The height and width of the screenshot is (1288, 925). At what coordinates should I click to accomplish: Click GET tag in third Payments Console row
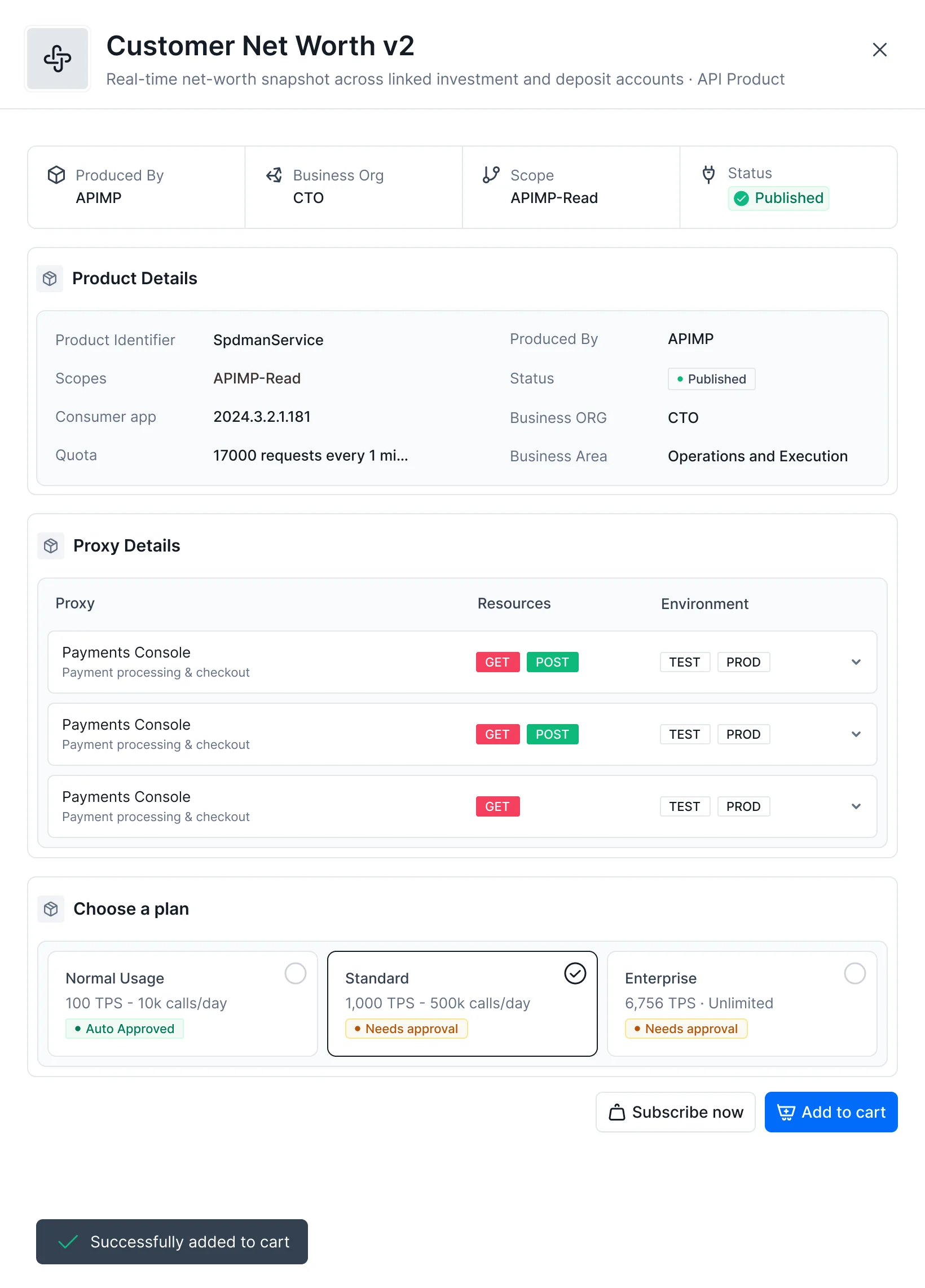click(497, 806)
